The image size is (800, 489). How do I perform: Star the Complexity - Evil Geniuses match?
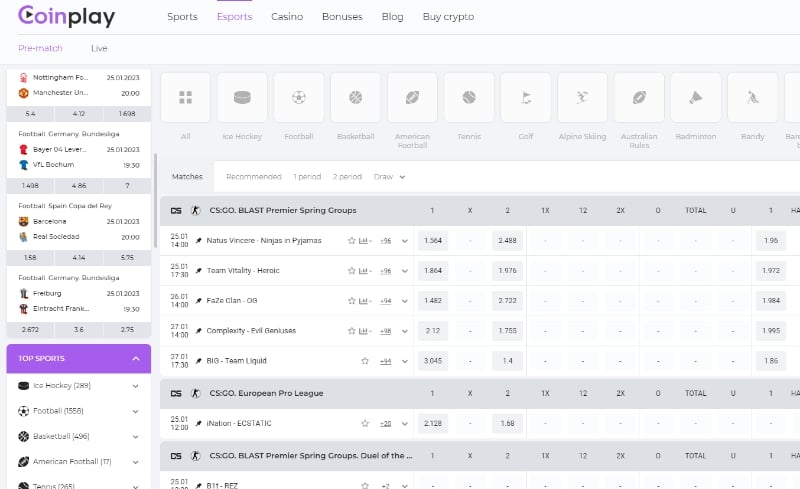[x=352, y=331]
